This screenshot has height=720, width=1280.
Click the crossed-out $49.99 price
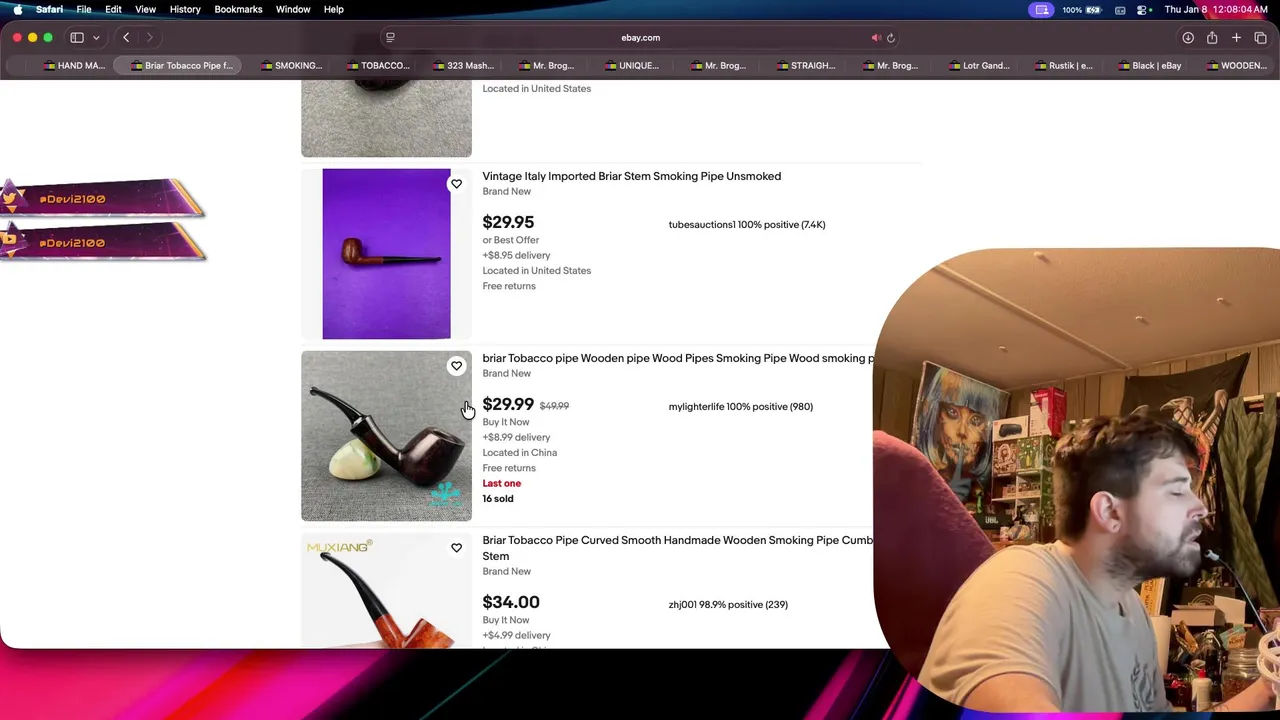click(x=554, y=406)
